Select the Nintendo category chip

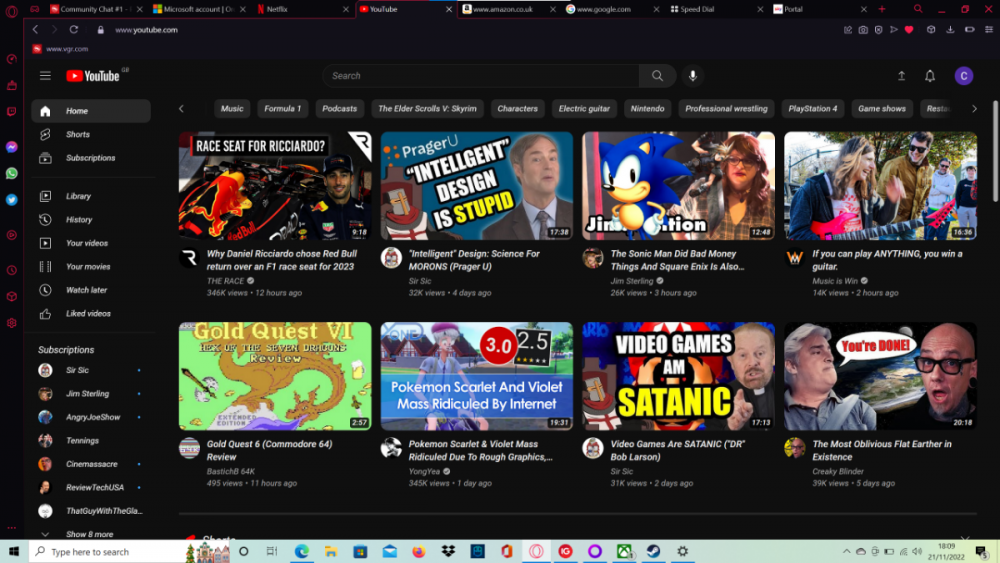tap(647, 109)
